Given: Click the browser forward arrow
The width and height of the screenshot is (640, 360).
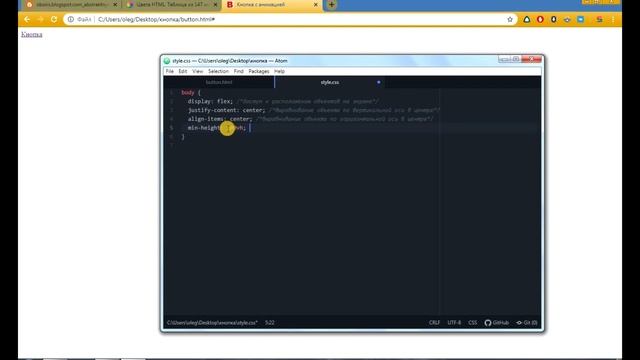Looking at the screenshot, I should click(x=40, y=19).
